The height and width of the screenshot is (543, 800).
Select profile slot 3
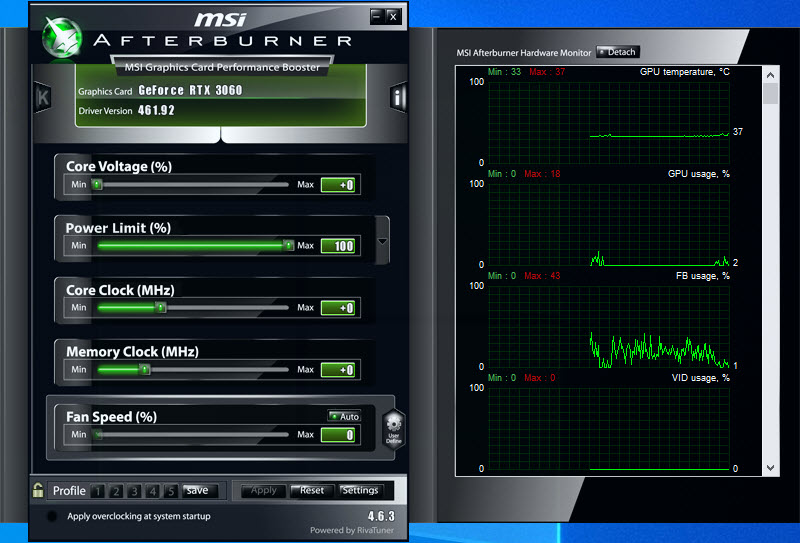134,491
